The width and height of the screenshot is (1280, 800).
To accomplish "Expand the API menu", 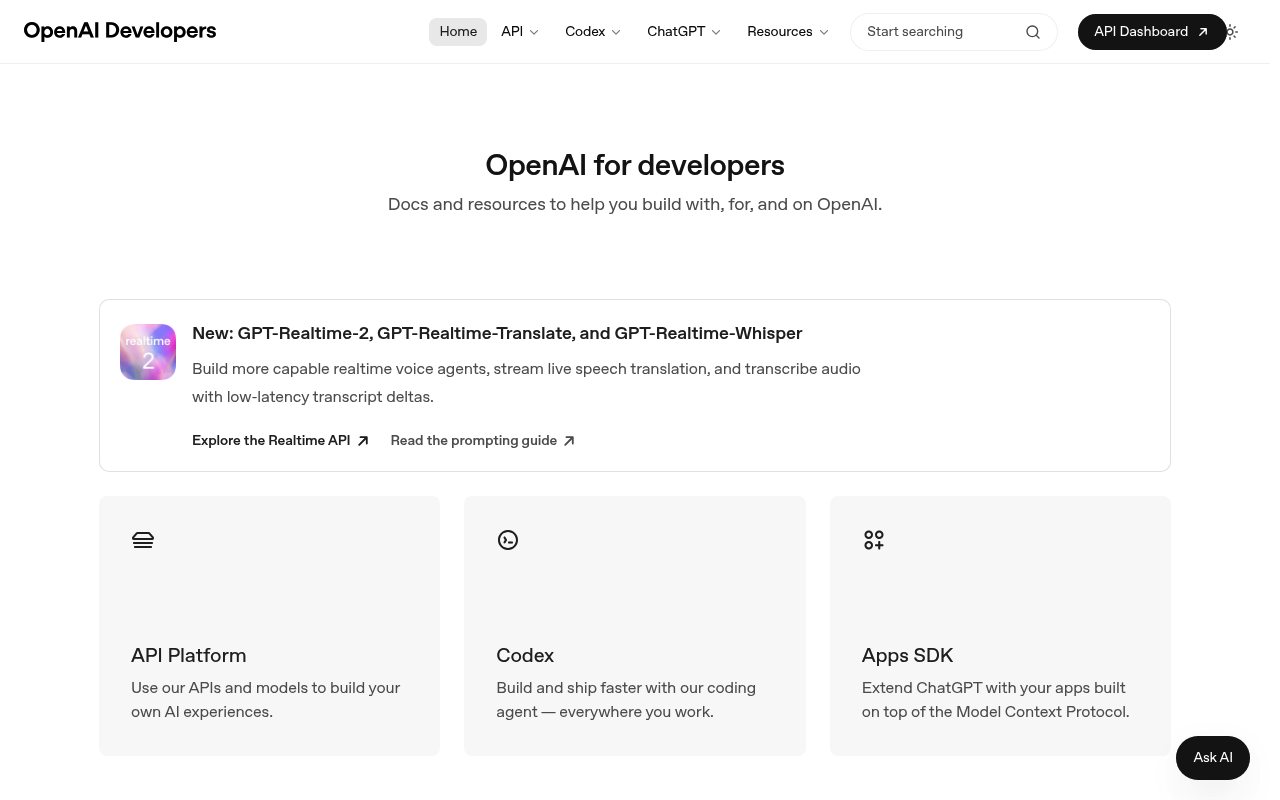I will point(520,32).
